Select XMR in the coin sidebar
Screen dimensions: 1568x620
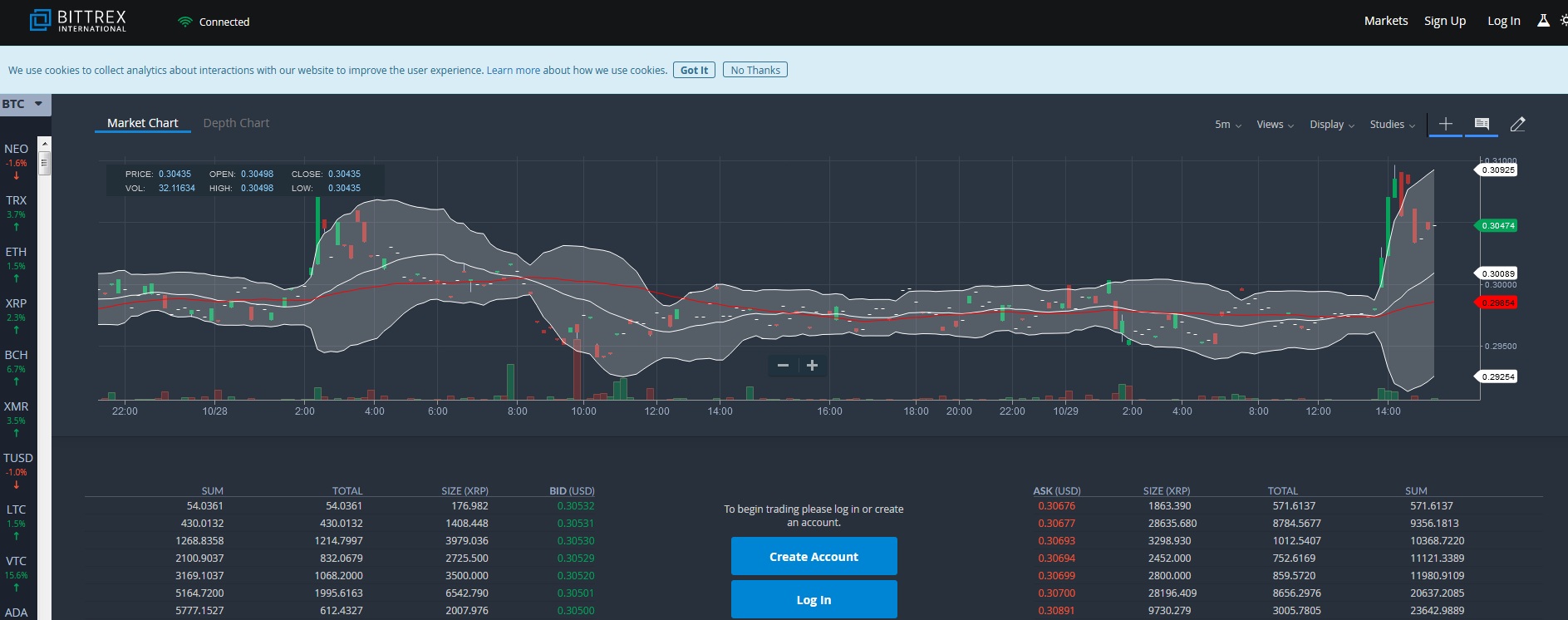[16, 406]
